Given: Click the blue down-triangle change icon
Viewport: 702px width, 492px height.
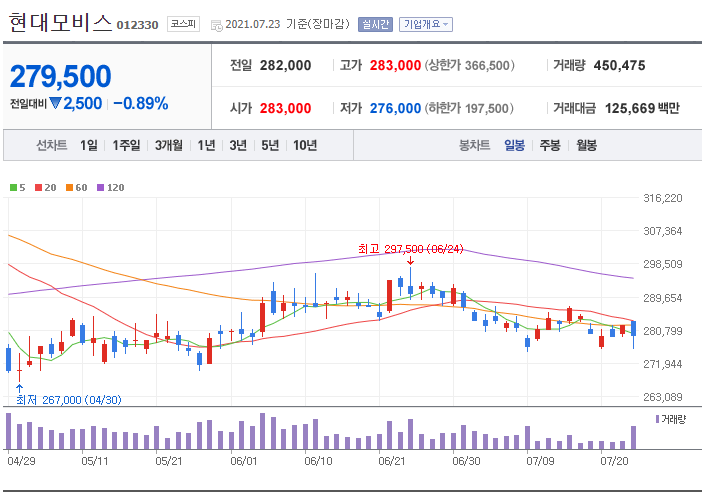Looking at the screenshot, I should (x=55, y=103).
